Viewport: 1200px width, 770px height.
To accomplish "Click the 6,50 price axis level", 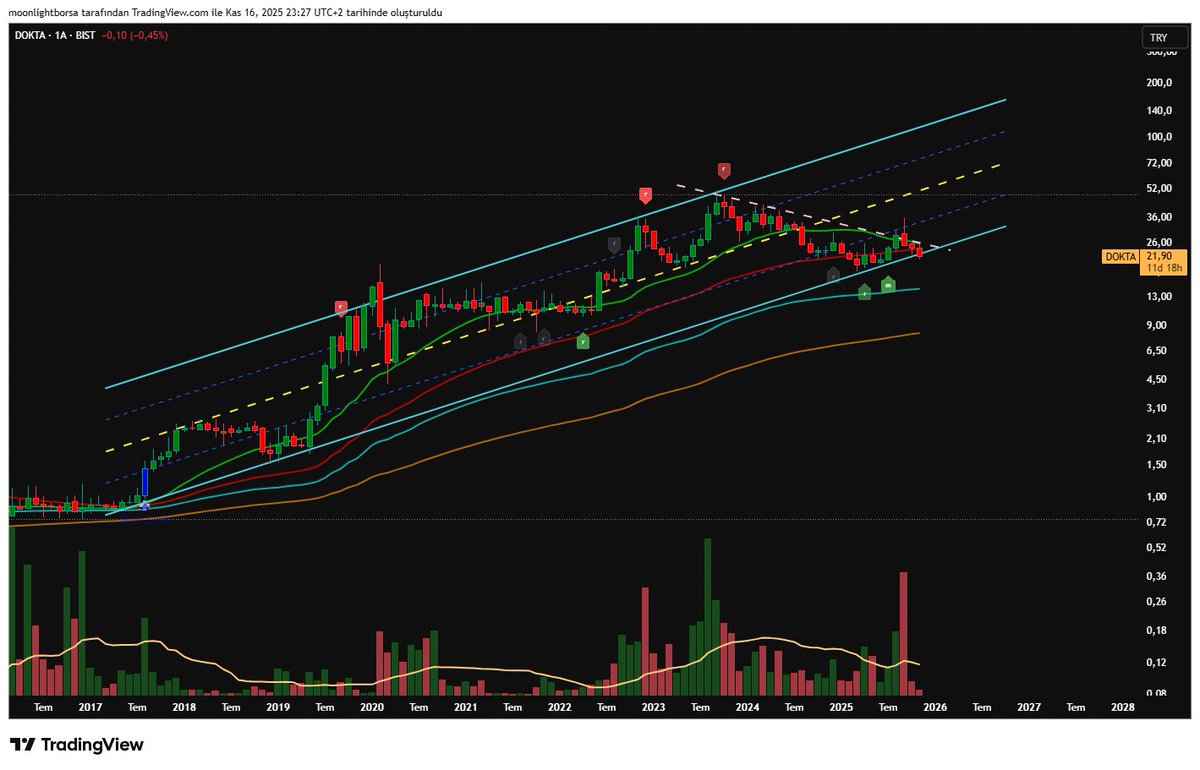I will click(x=1158, y=351).
